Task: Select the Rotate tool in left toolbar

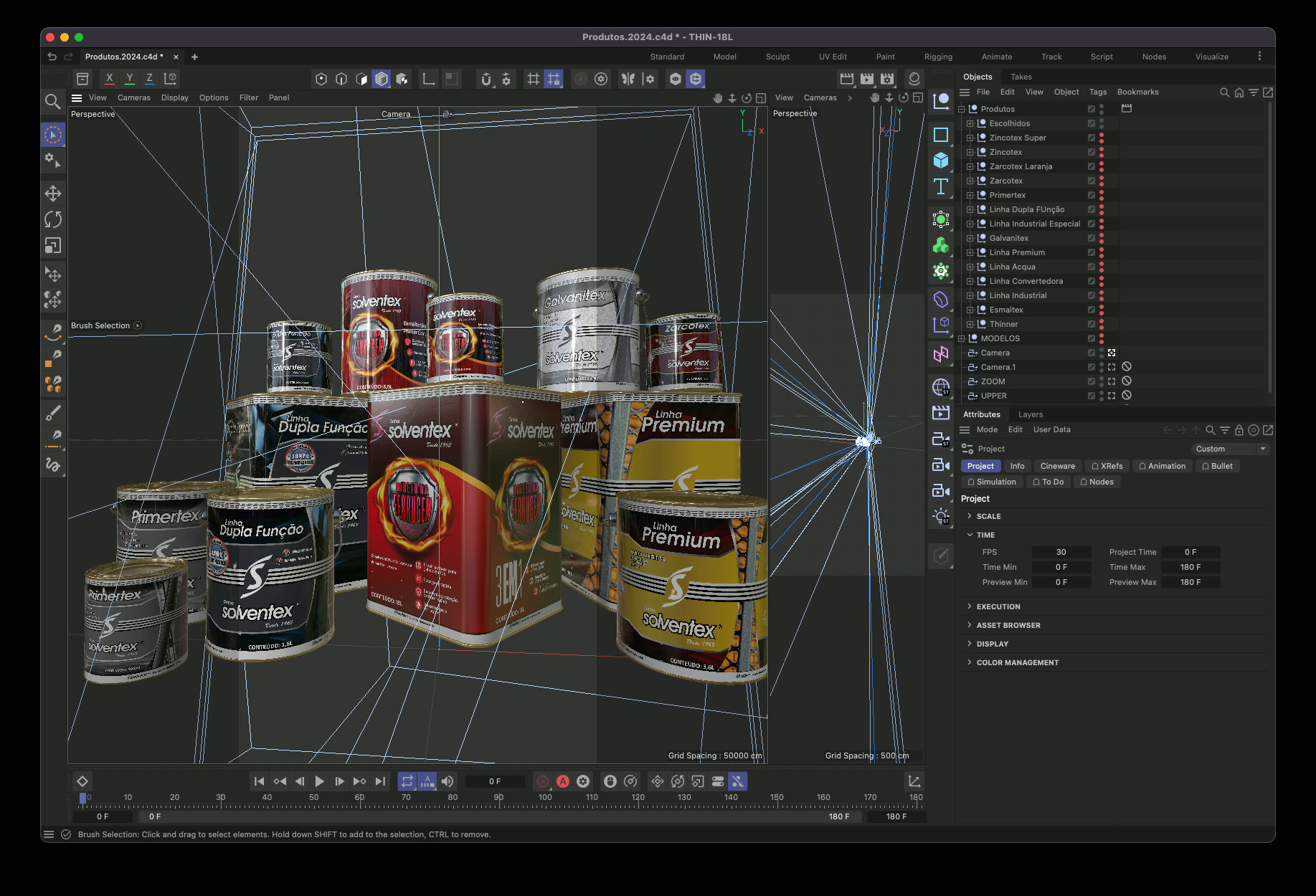Action: click(x=53, y=219)
